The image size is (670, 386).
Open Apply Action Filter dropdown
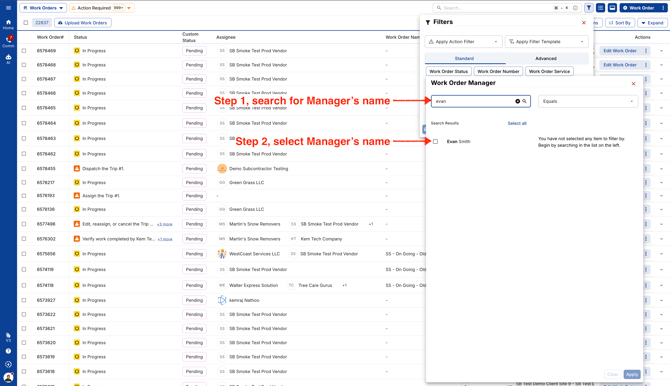click(x=463, y=41)
